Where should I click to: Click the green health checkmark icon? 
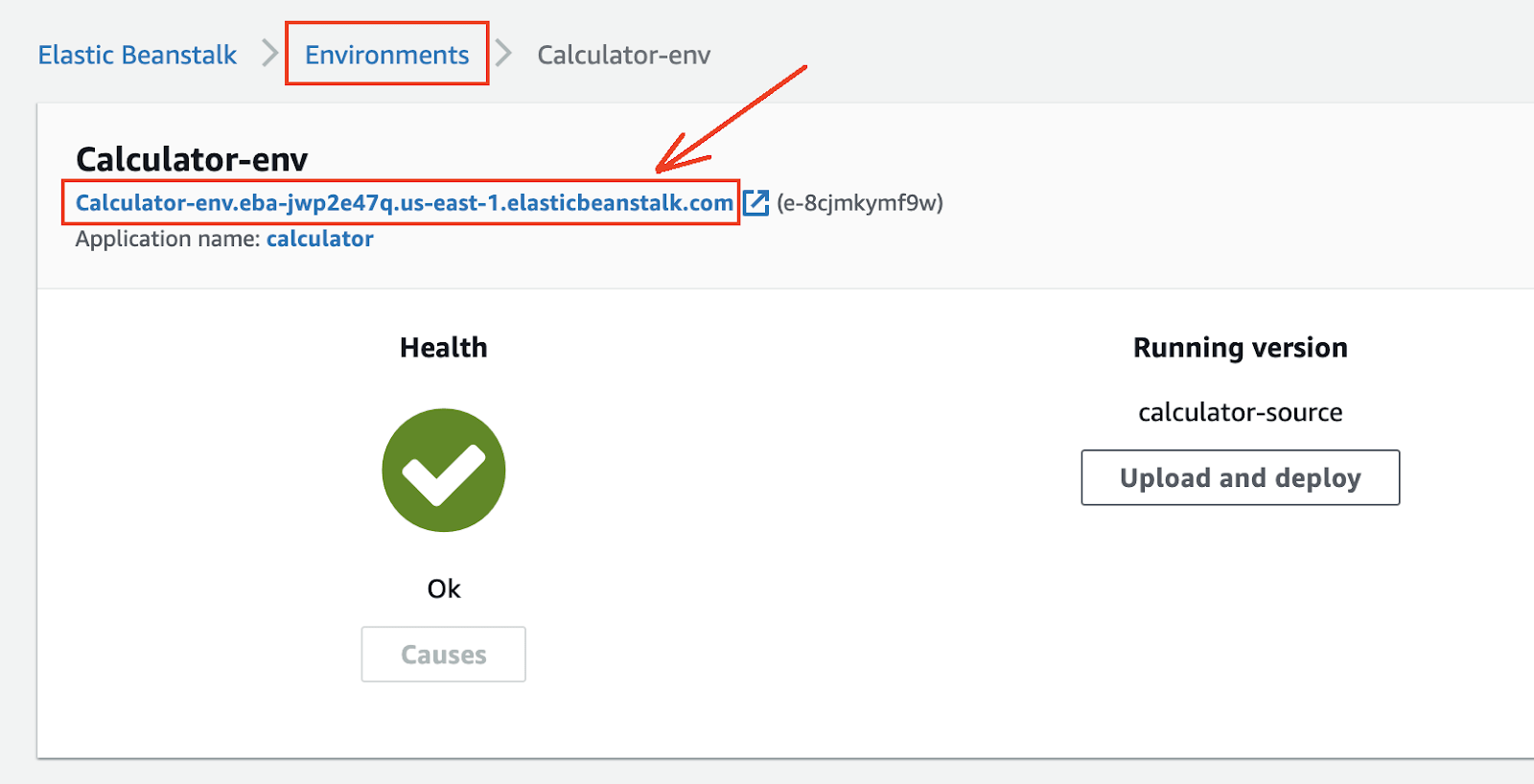coord(444,471)
